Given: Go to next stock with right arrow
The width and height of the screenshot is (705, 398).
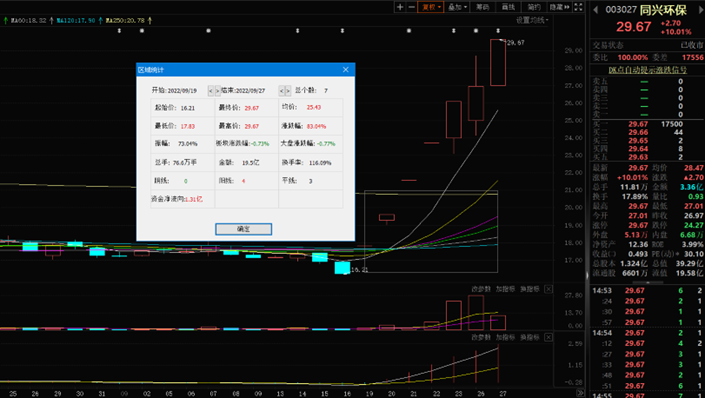Looking at the screenshot, I should click(701, 9).
